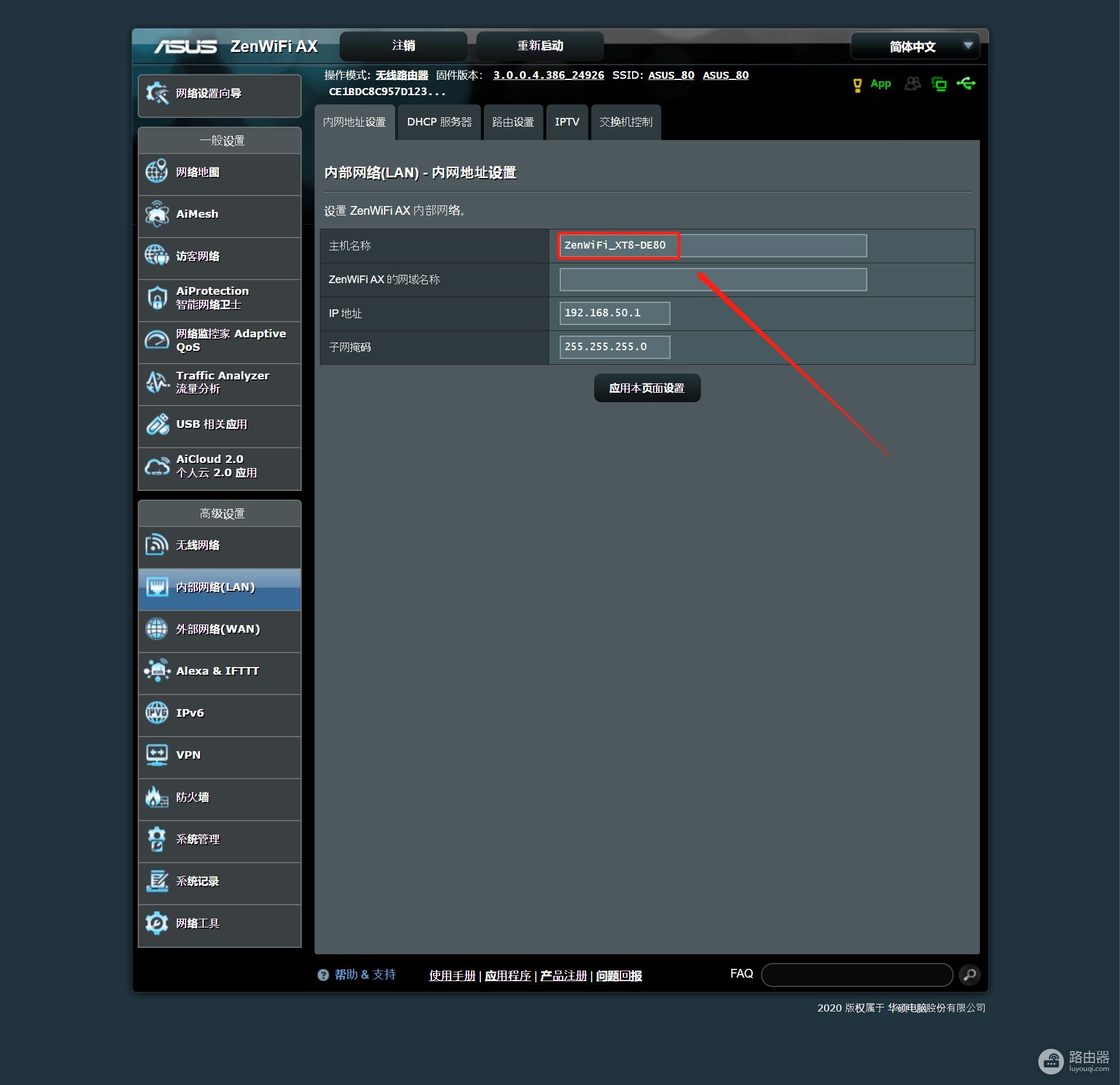
Task: Click the FAQ search magnifier button
Action: pos(969,975)
